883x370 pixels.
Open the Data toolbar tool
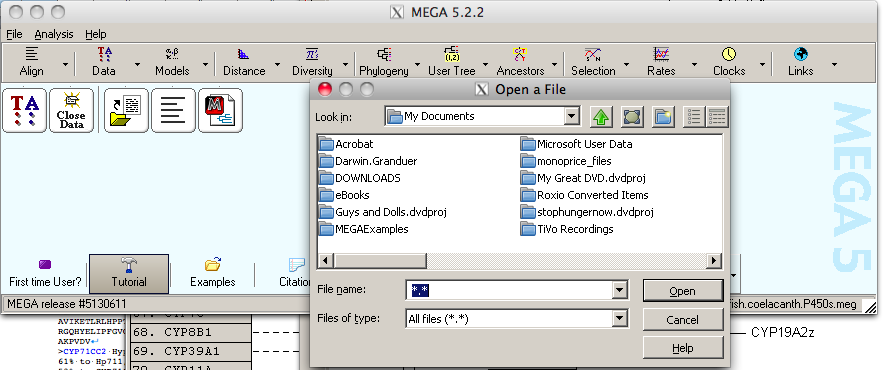click(x=104, y=62)
